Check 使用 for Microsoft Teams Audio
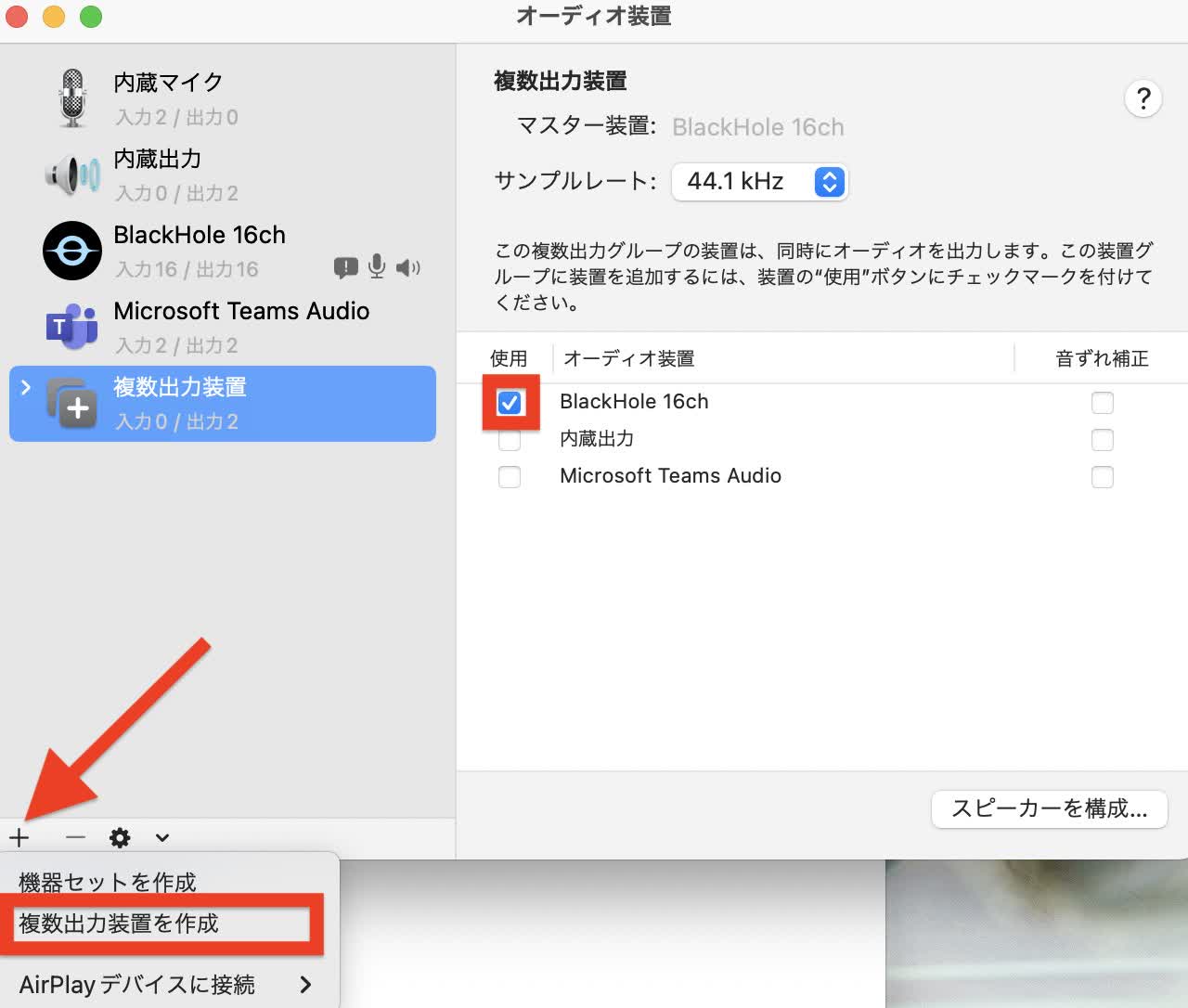 point(510,477)
